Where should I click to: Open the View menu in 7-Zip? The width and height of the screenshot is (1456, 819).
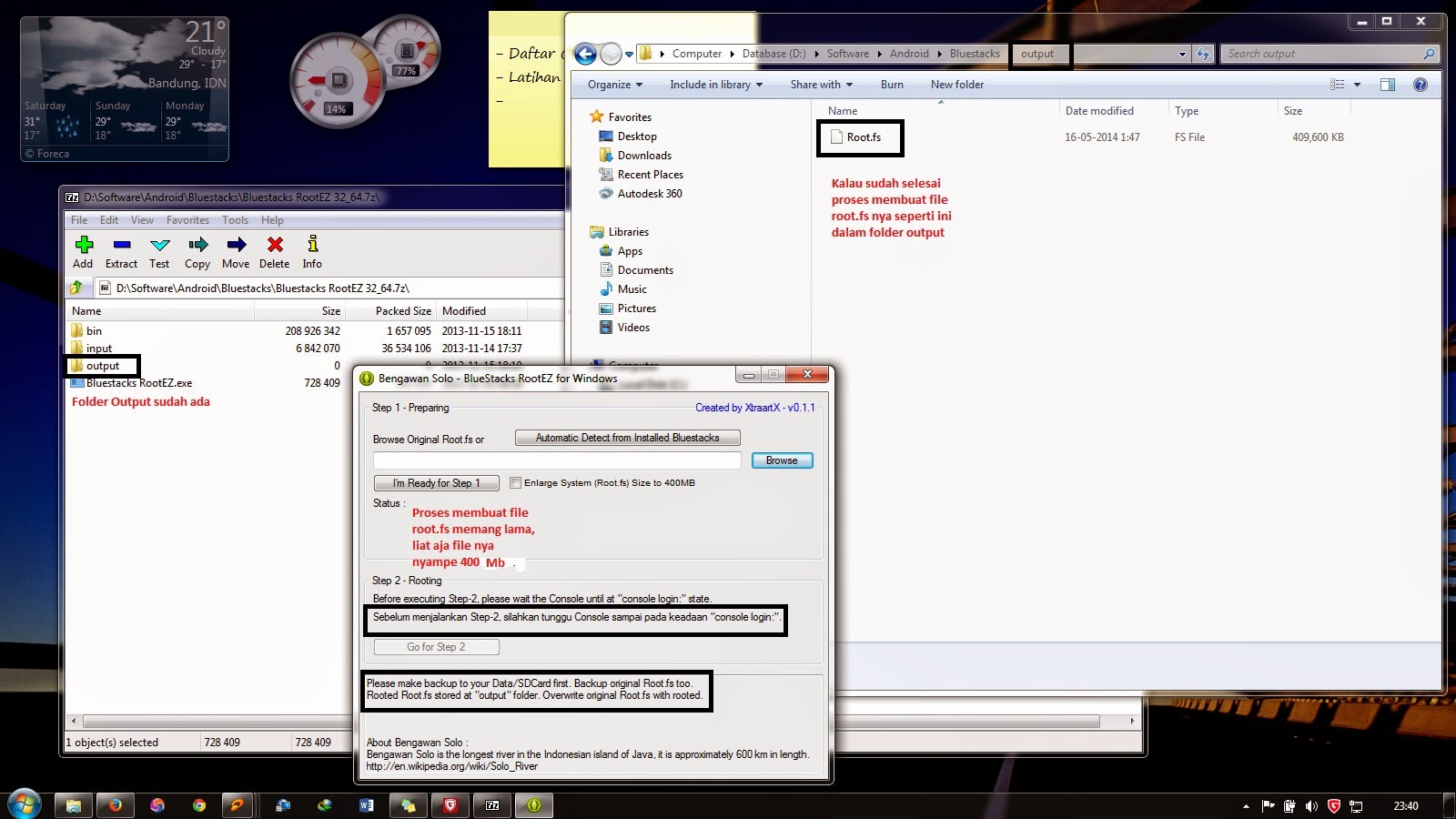point(142,220)
